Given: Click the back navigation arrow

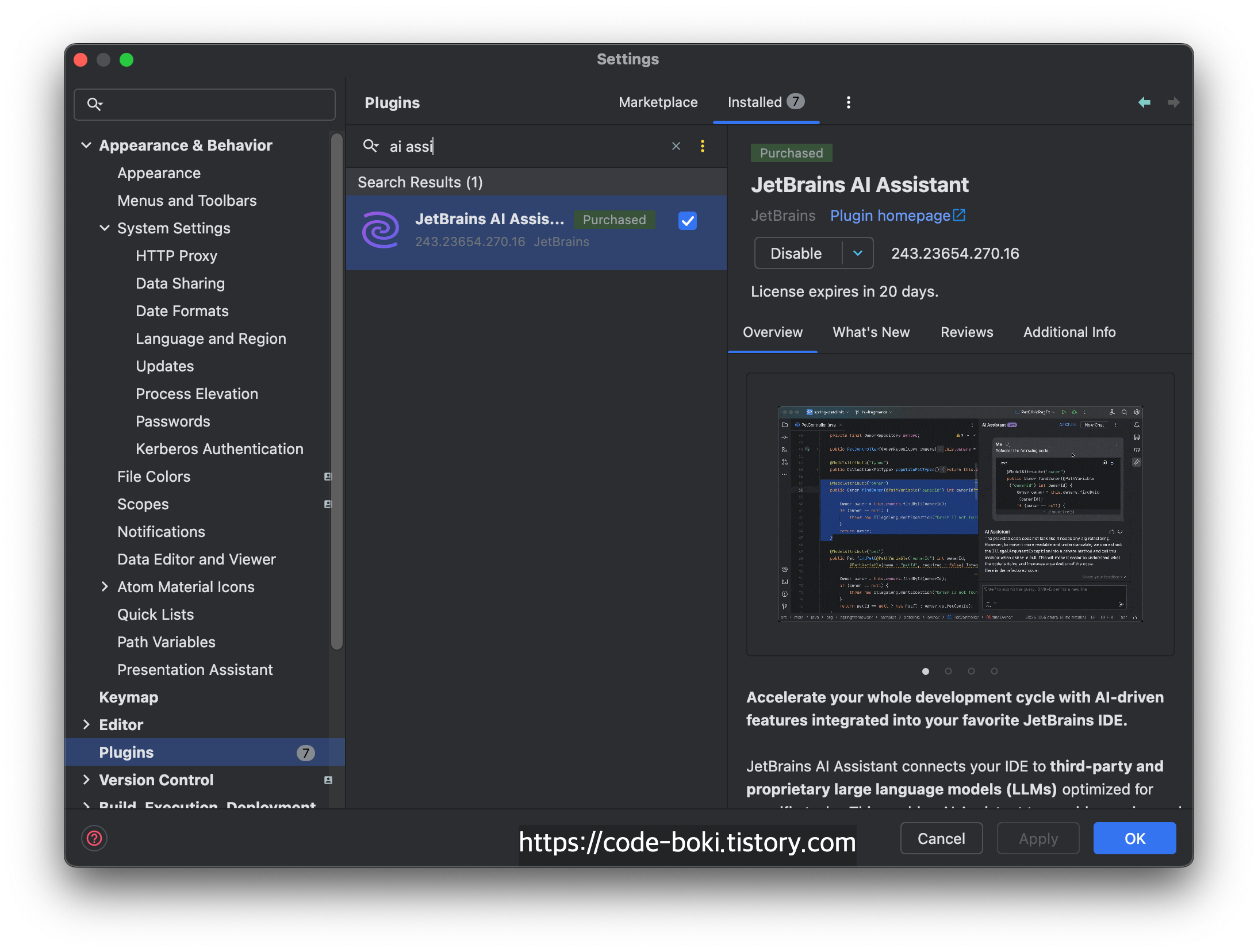Looking at the screenshot, I should pyautogui.click(x=1144, y=102).
